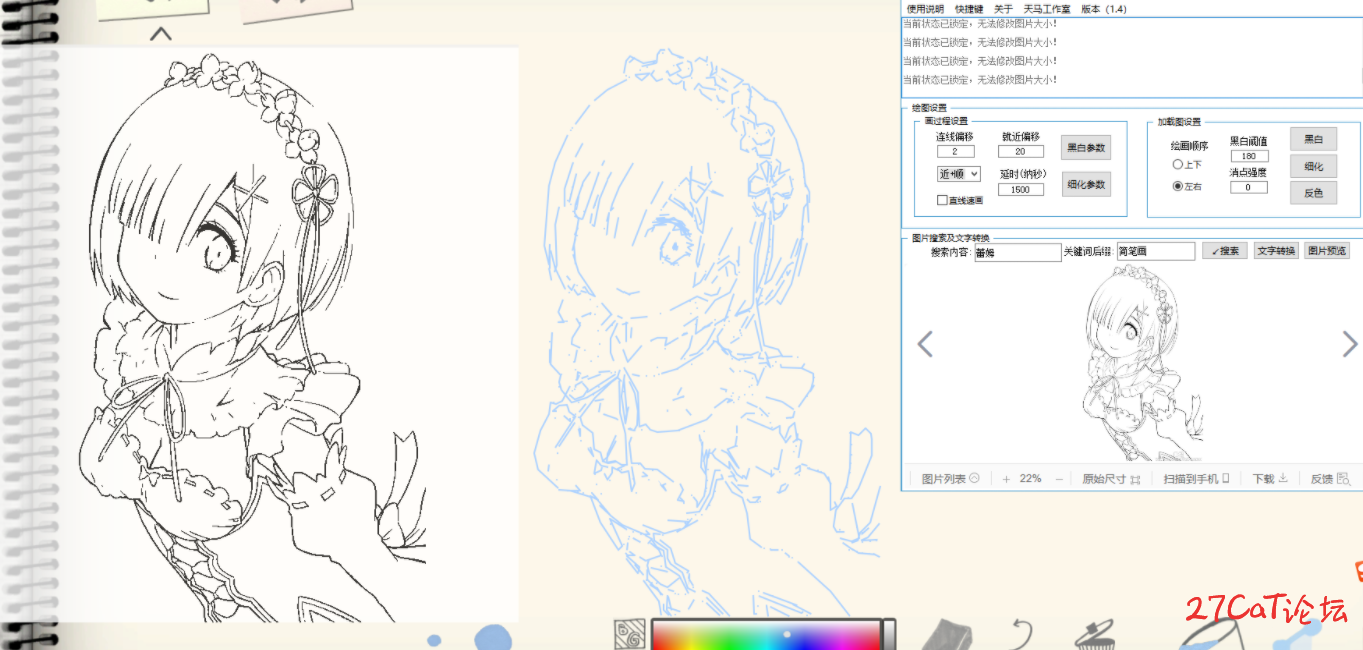Open the 使用说明 menu
Viewport: 1363px width, 650px height.
tap(925, 8)
